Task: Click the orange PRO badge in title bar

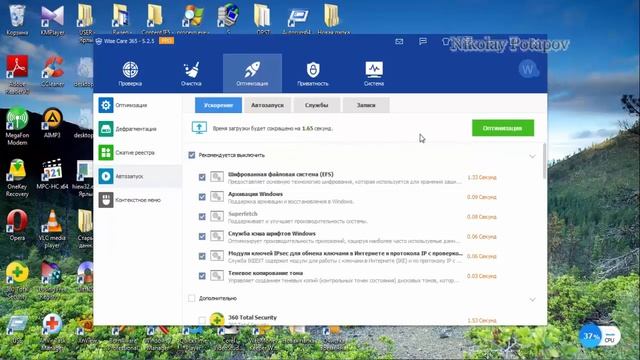Action: coord(167,41)
